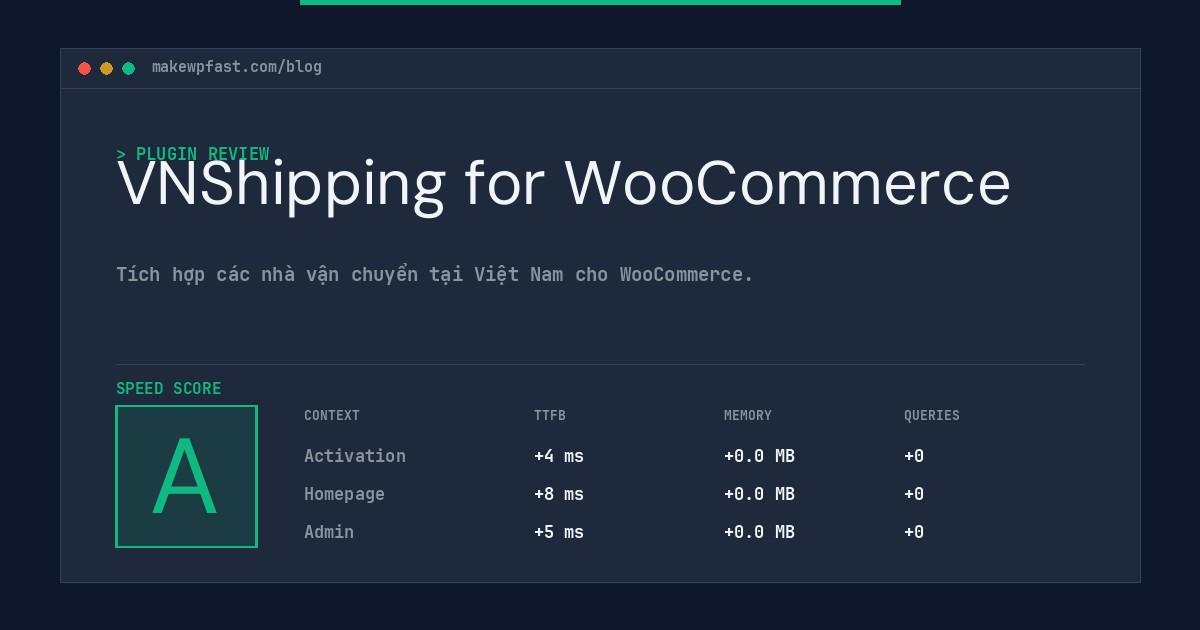Click Homepage's +0.0 MB memory value
Viewport: 1200px width, 630px height.
[x=759, y=494]
